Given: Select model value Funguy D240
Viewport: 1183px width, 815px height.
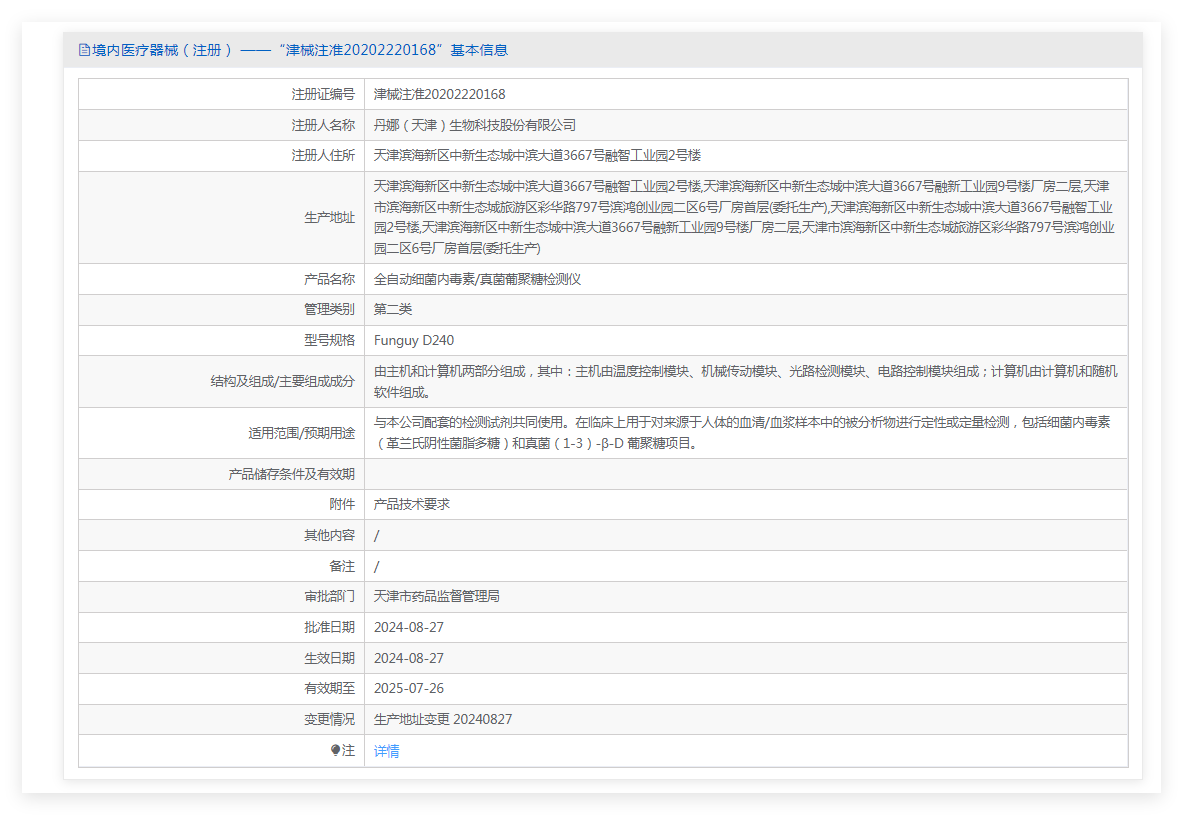Looking at the screenshot, I should (x=413, y=340).
